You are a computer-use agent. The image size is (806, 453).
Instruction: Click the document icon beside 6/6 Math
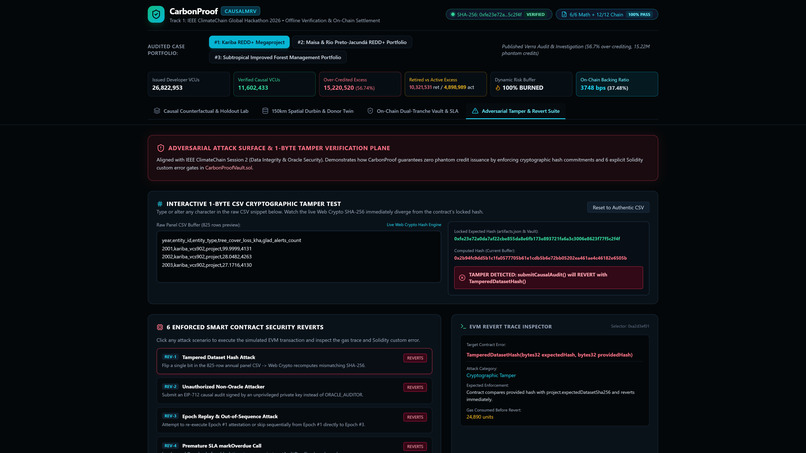564,14
